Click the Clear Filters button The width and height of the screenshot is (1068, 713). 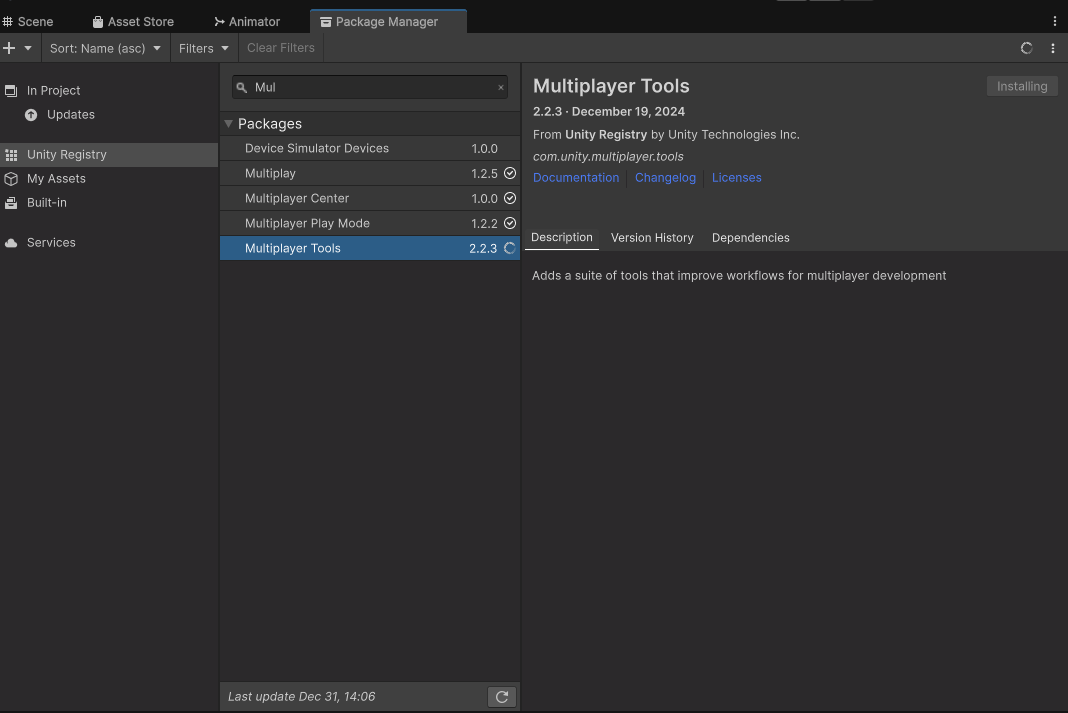point(281,48)
